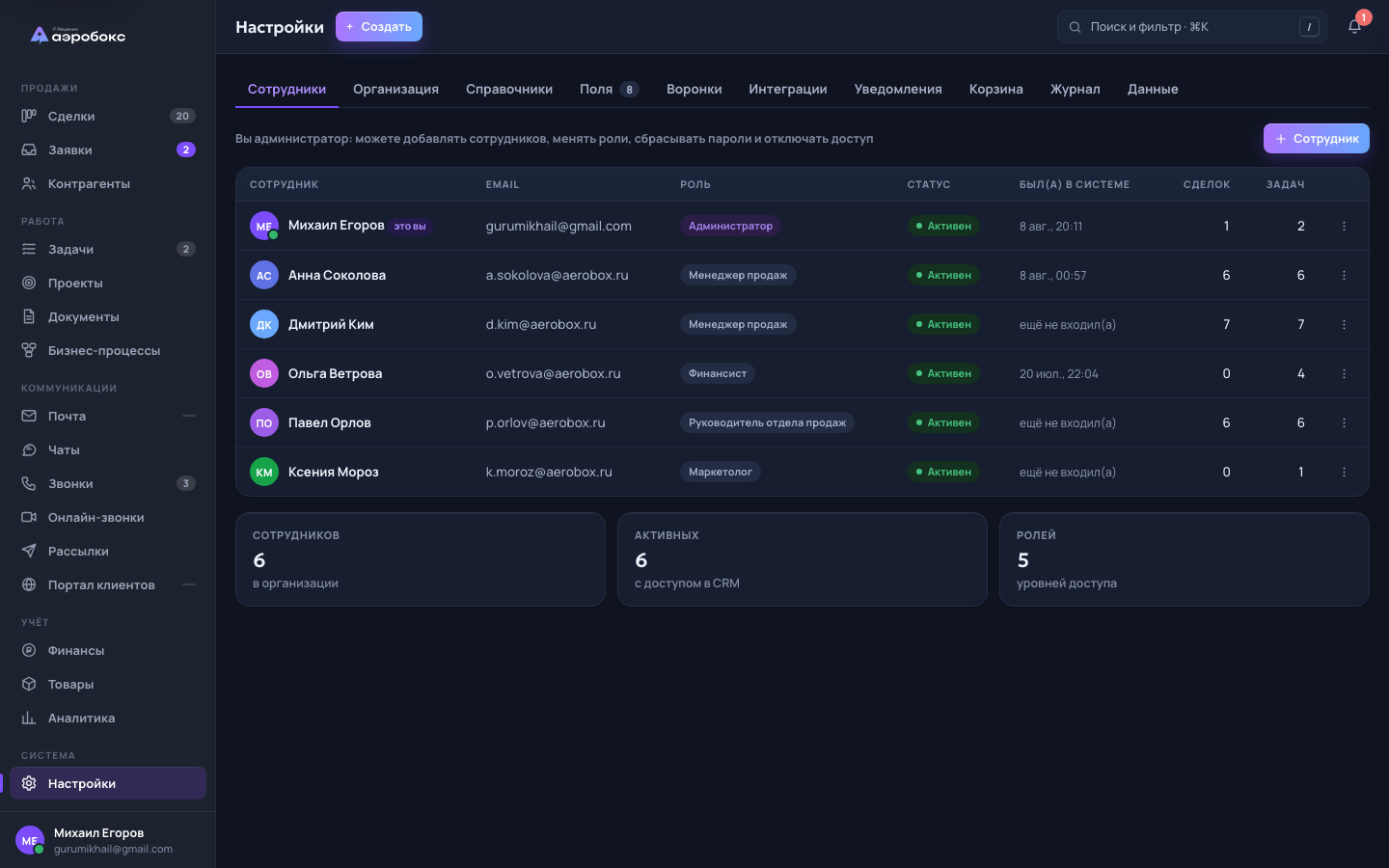Click the Документы file icon
Screen dimensions: 1389x868
click(x=29, y=316)
